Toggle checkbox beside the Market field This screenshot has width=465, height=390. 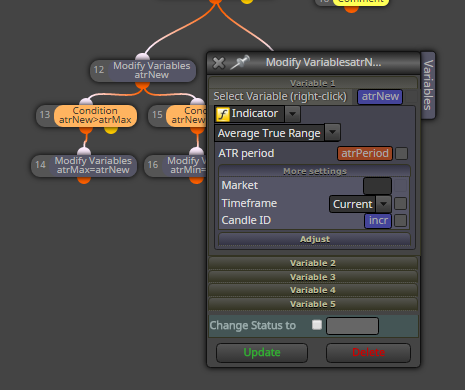(x=400, y=186)
